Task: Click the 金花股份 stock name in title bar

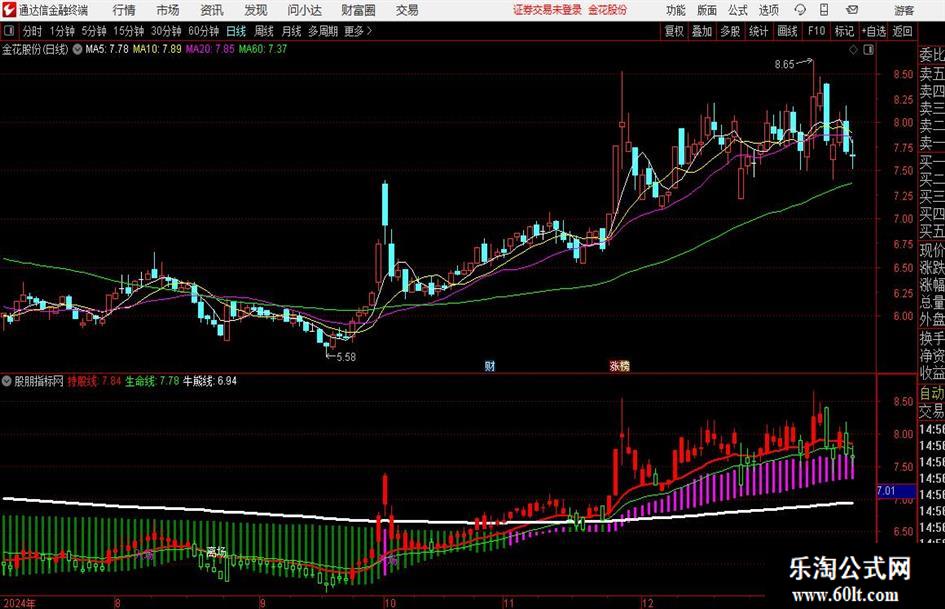Action: 608,10
